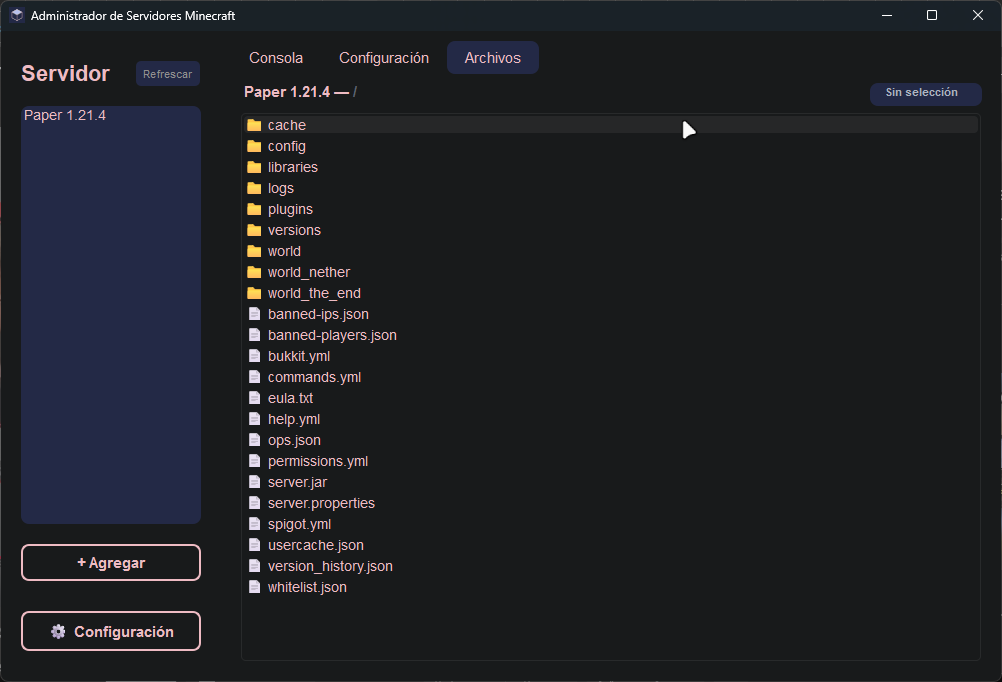The width and height of the screenshot is (1002, 682).
Task: Select server.jar file name
Action: coord(298,483)
